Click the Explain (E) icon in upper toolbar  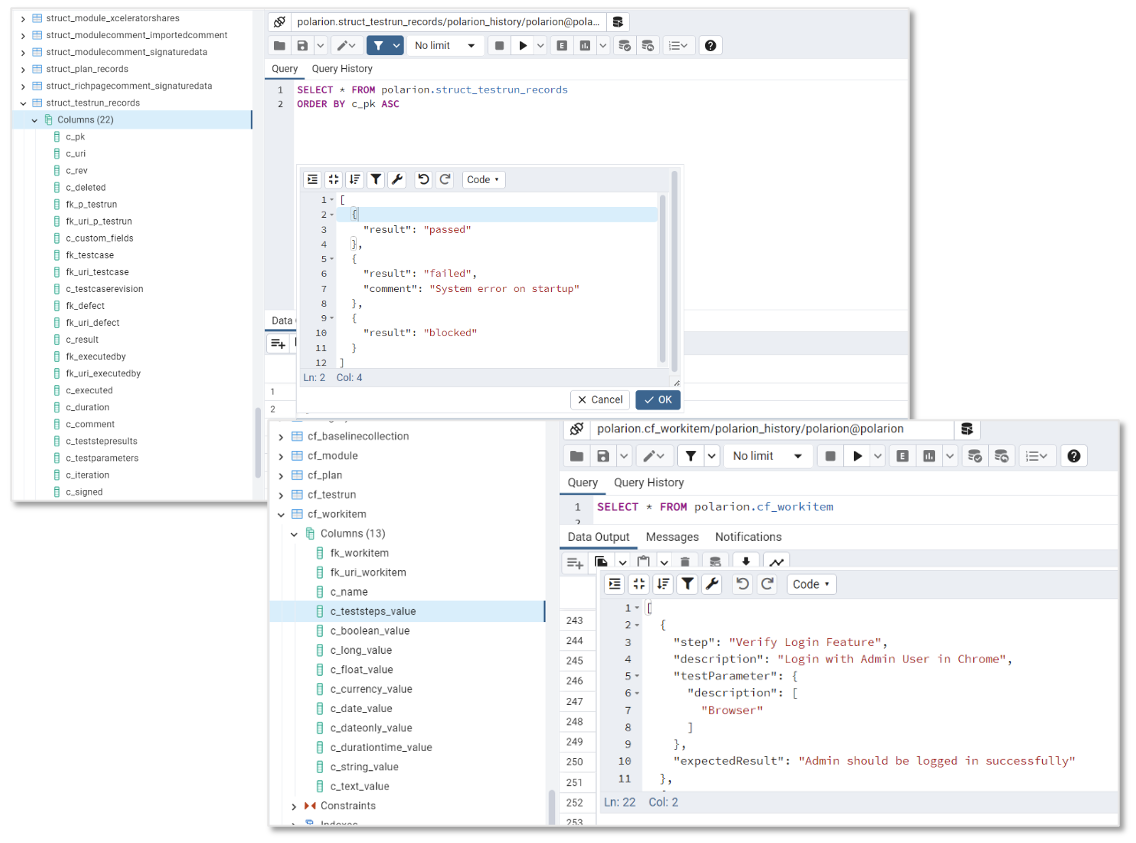point(562,46)
